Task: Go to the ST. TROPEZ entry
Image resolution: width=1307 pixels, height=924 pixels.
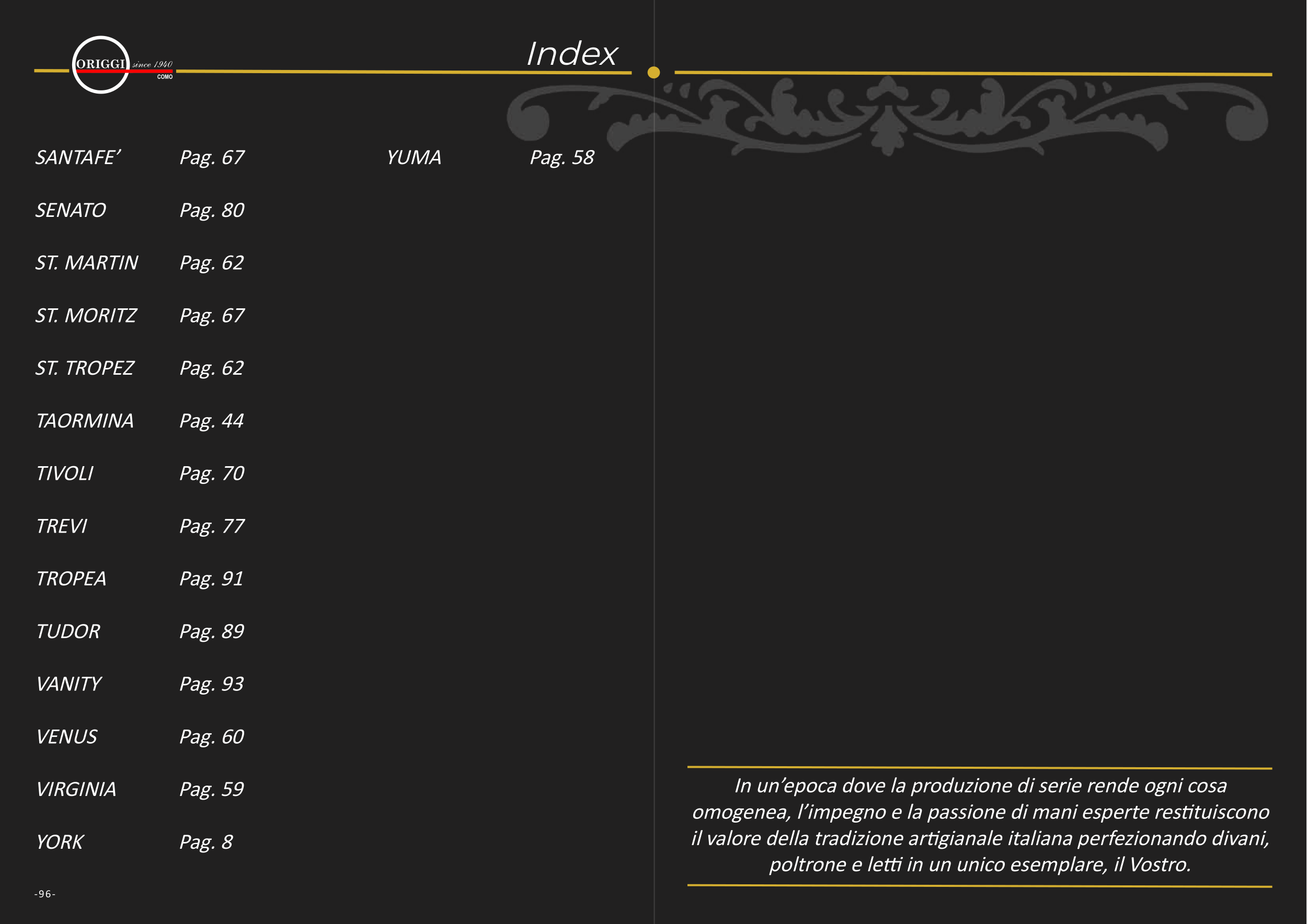Action: pos(84,368)
